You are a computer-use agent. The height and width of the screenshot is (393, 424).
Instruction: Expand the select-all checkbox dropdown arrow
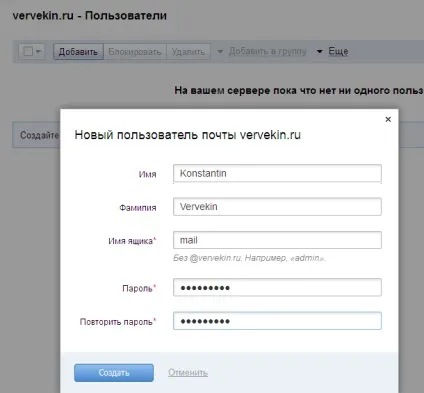(38, 51)
